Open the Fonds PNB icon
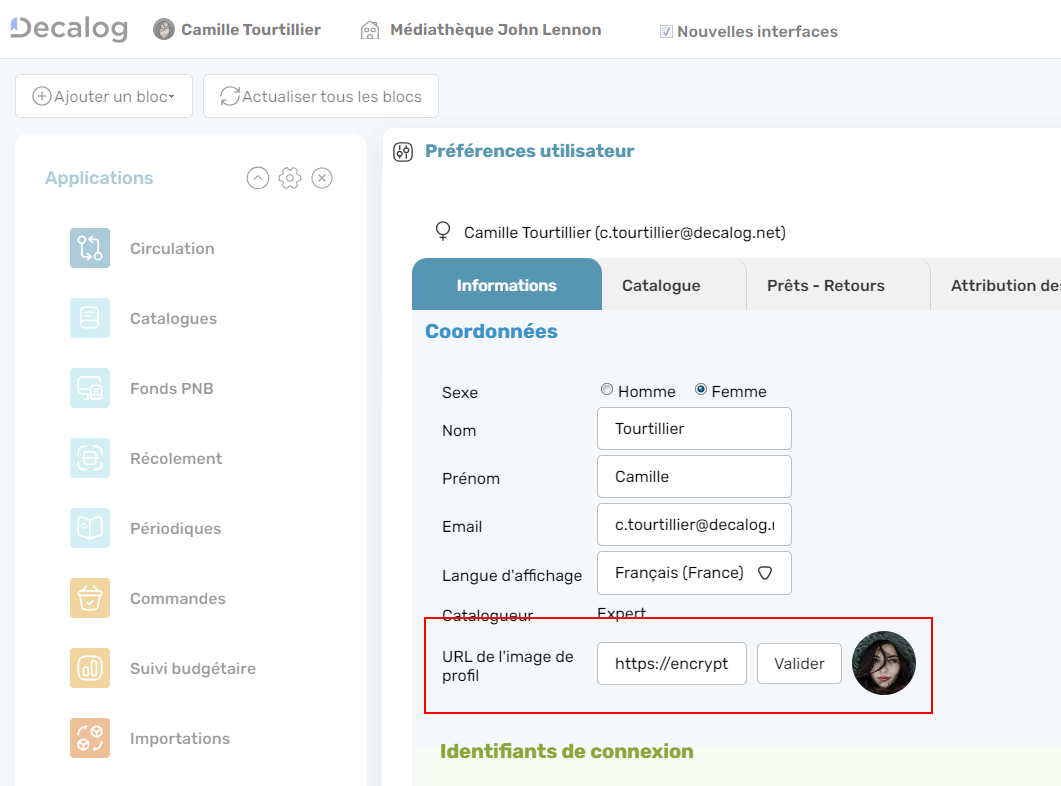 (x=88, y=388)
